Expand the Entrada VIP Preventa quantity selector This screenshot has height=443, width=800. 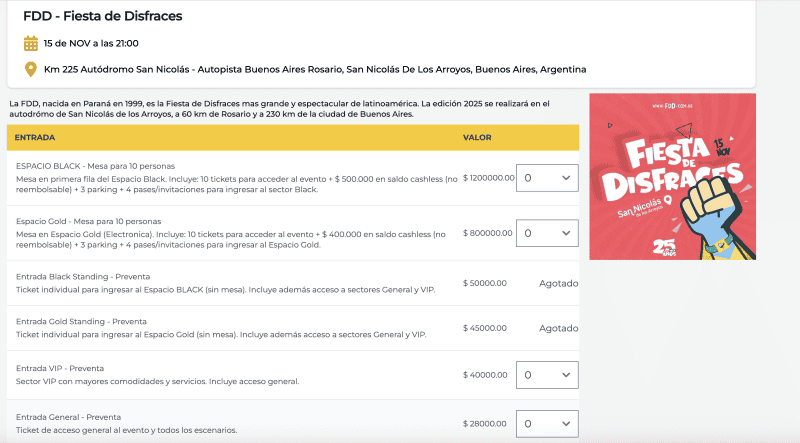coord(547,375)
